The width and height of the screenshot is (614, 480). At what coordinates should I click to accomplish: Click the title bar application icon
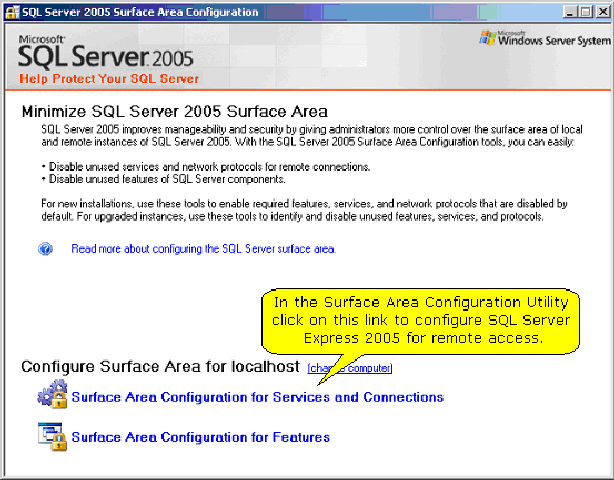[x=12, y=12]
